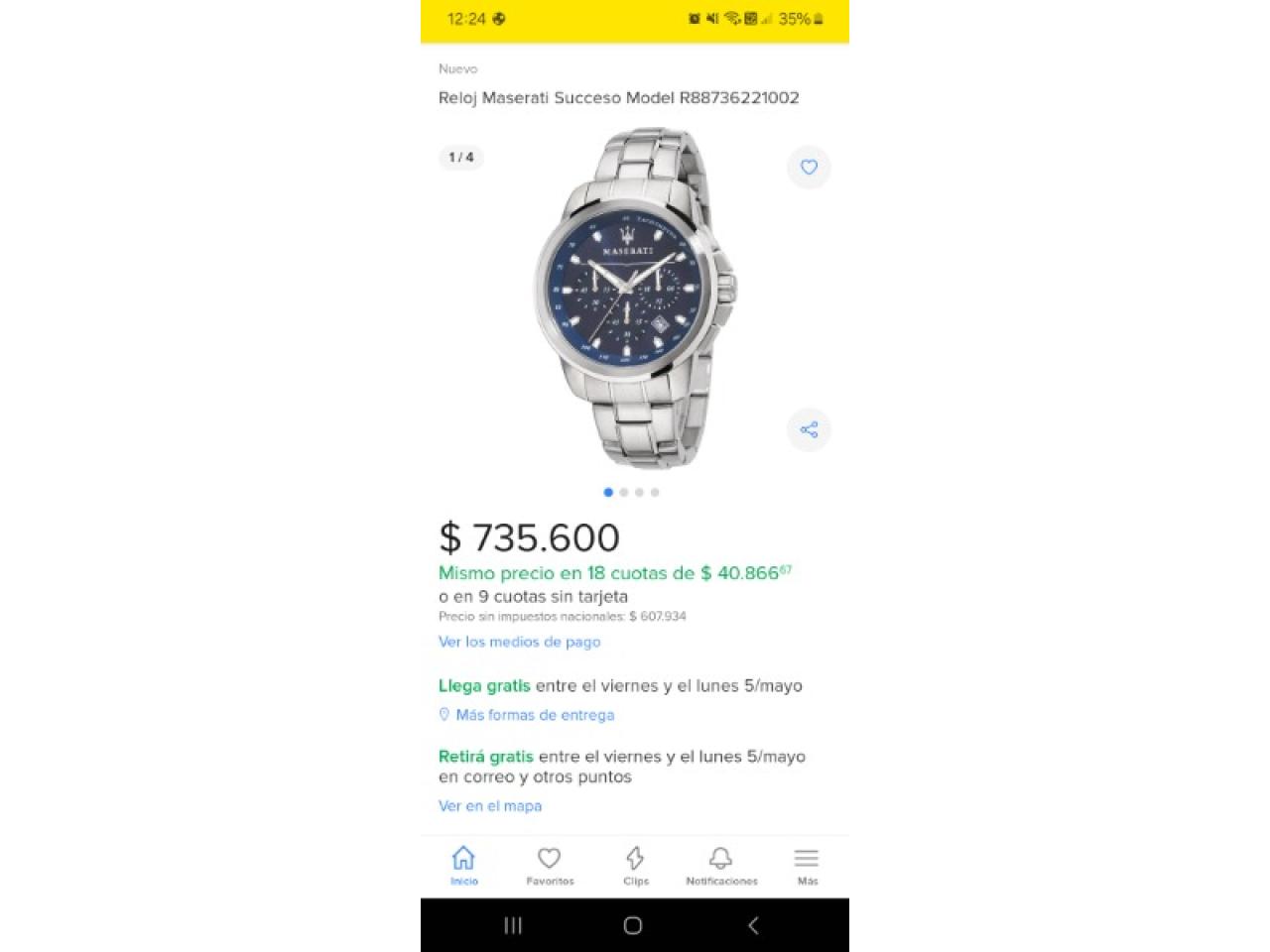Select the second image pagination dot
The height and width of the screenshot is (952, 1270).
pos(624,492)
